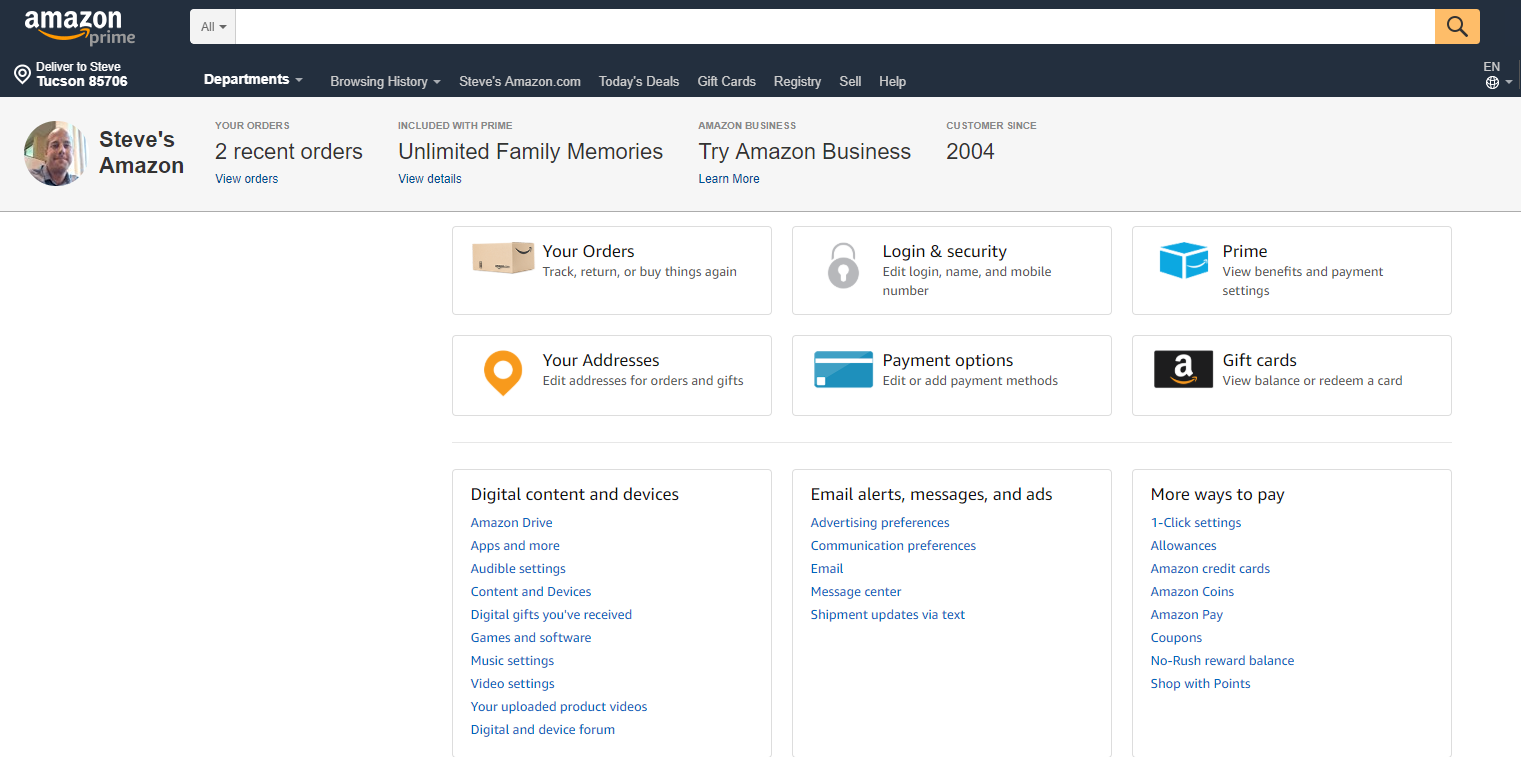
Task: Click Learn More under Amazon Business
Action: 729,179
